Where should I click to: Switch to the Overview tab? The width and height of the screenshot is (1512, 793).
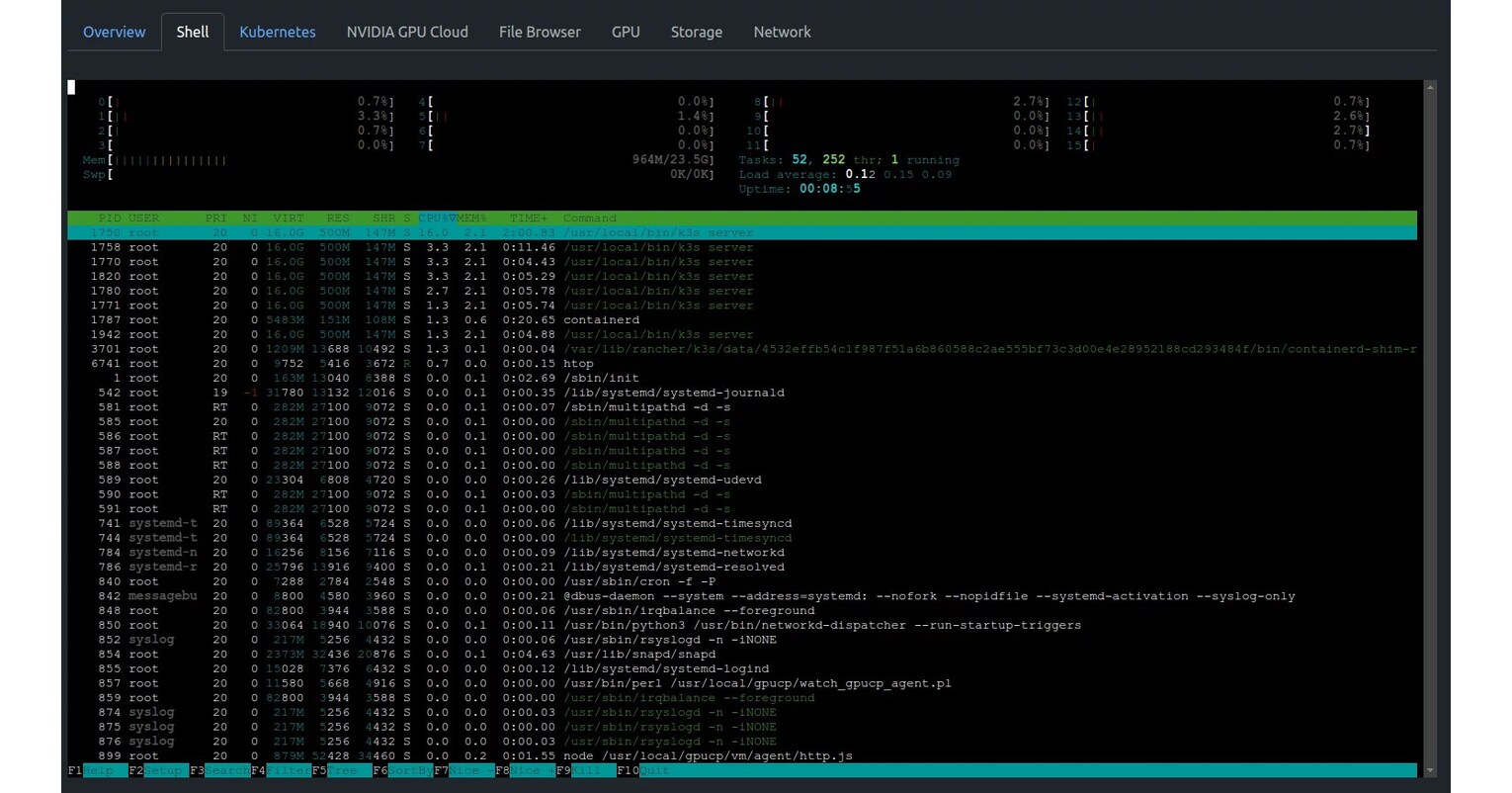114,32
